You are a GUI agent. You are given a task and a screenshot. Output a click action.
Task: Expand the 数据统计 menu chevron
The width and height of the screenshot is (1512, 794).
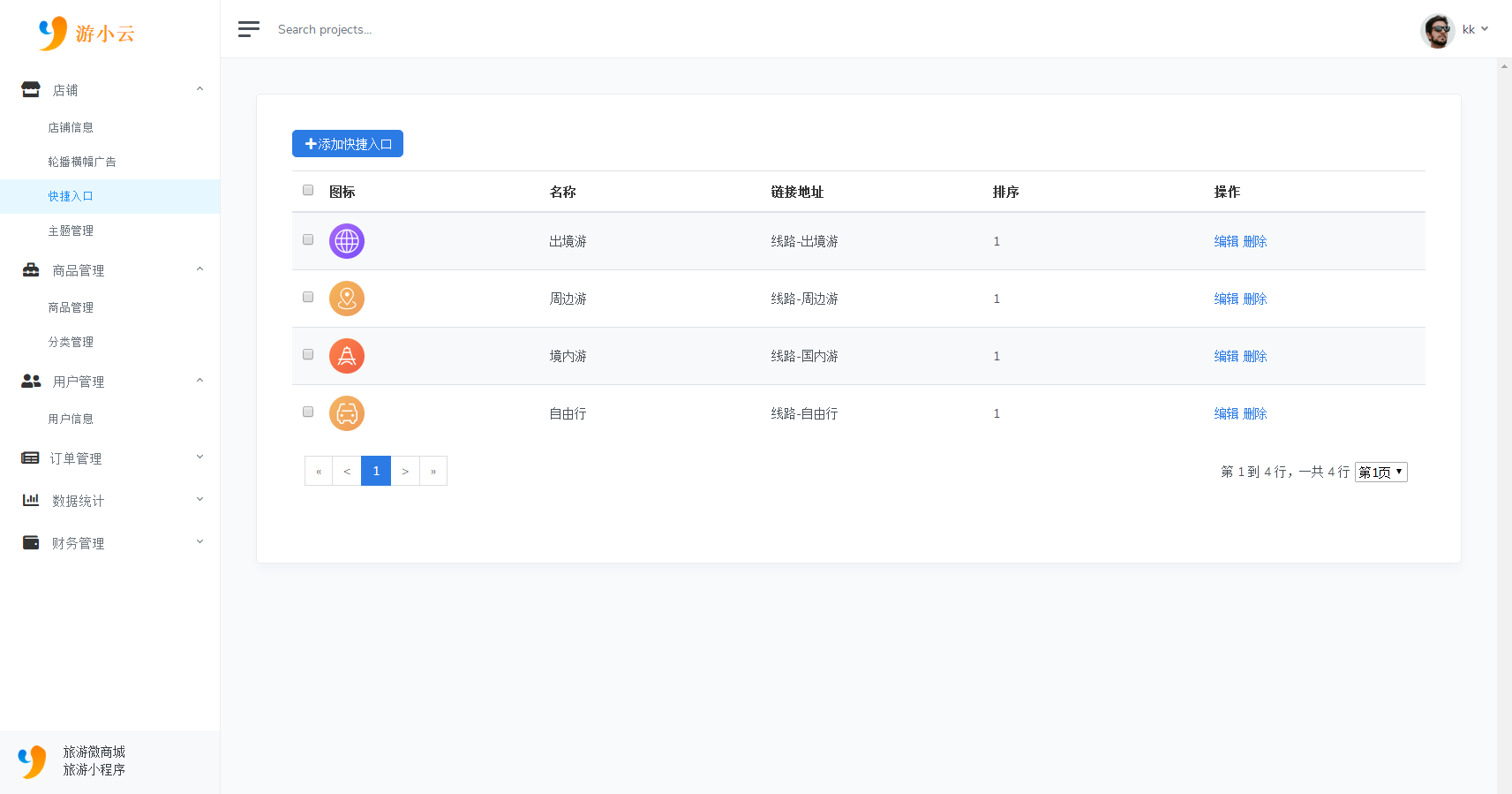199,499
